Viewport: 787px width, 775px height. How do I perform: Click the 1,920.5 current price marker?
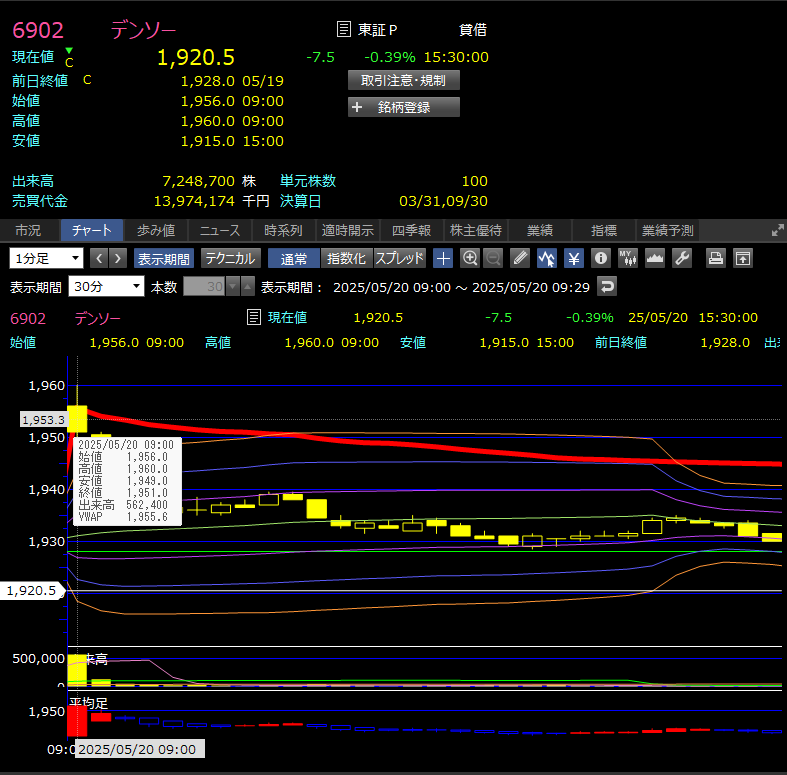32,590
